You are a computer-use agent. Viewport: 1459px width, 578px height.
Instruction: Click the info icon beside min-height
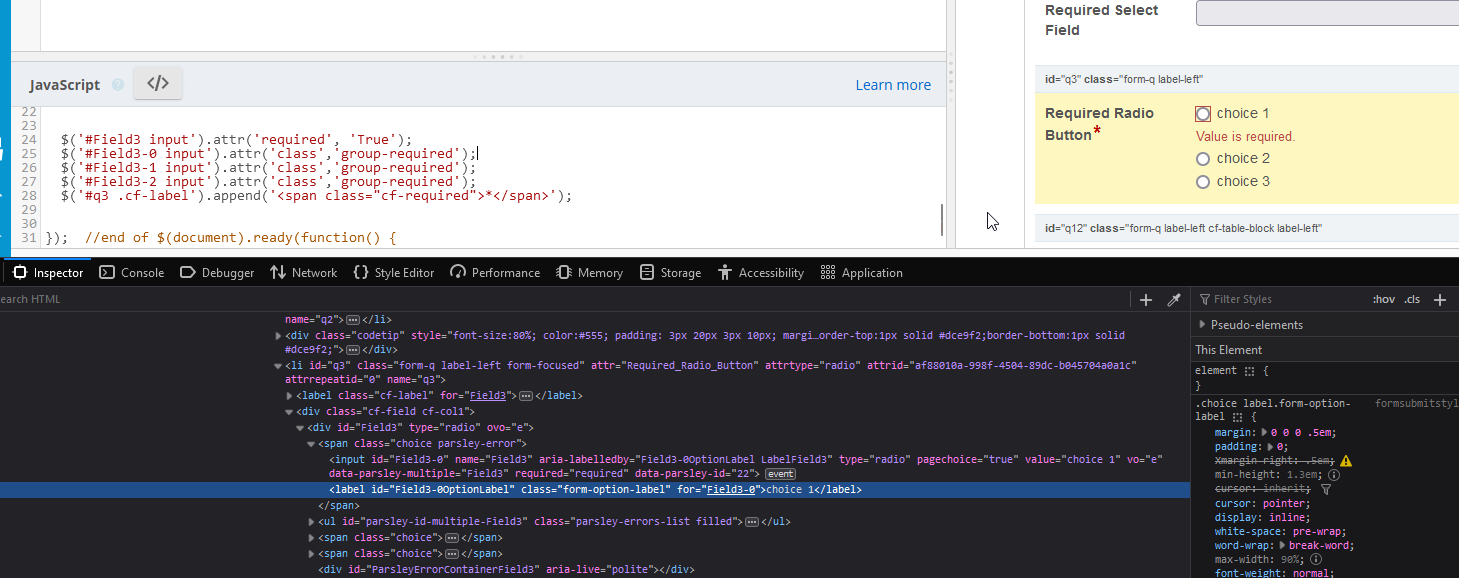tap(1334, 475)
